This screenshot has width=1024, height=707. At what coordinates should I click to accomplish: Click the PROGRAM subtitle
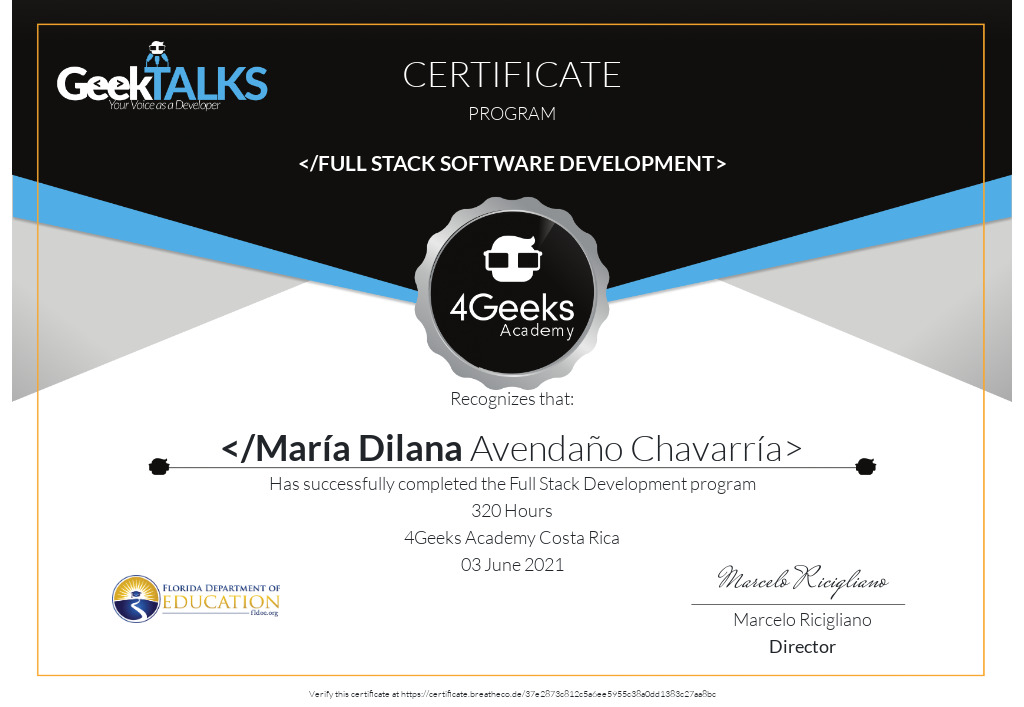(x=512, y=114)
